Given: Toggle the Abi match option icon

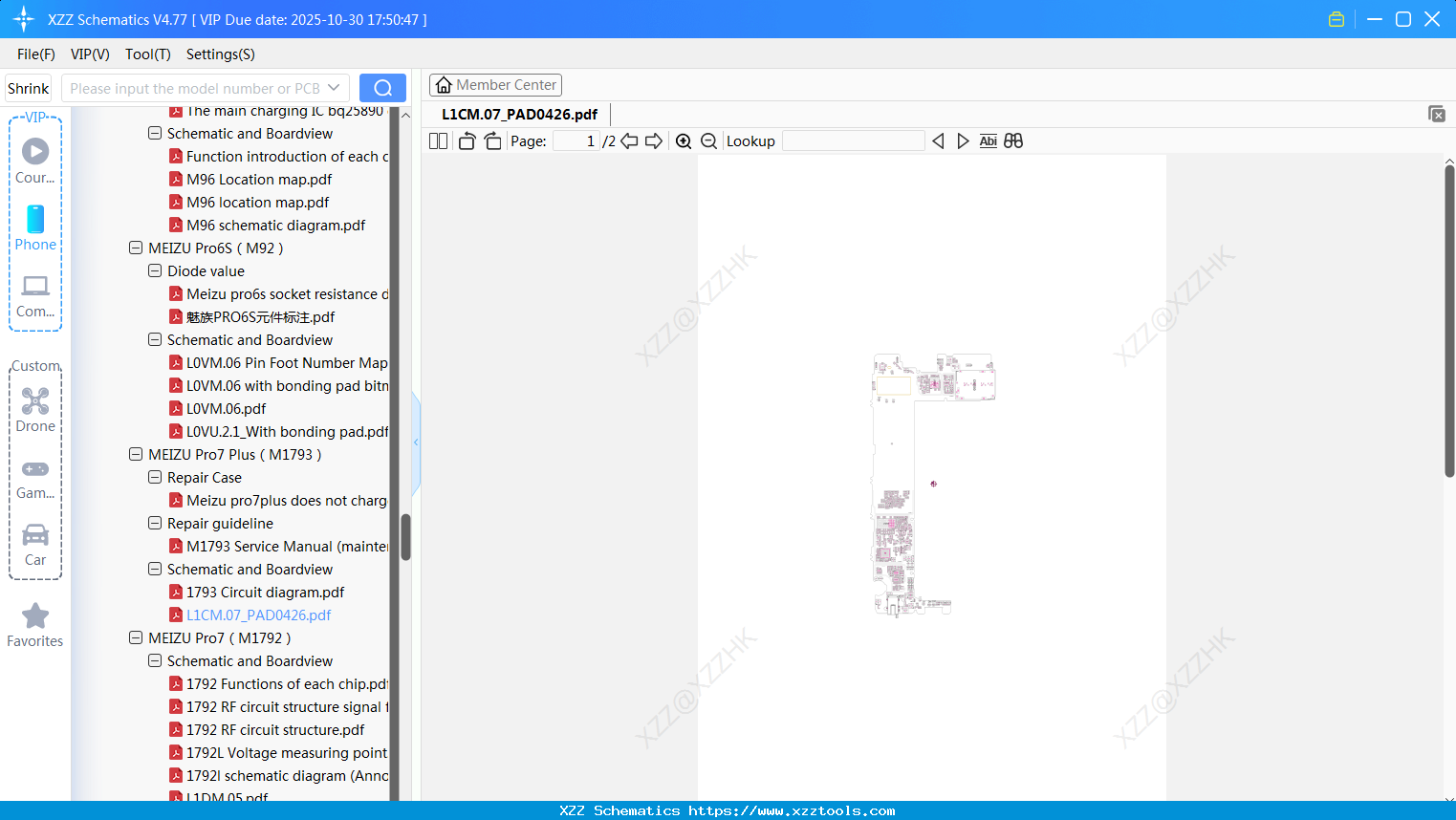Looking at the screenshot, I should pos(989,140).
